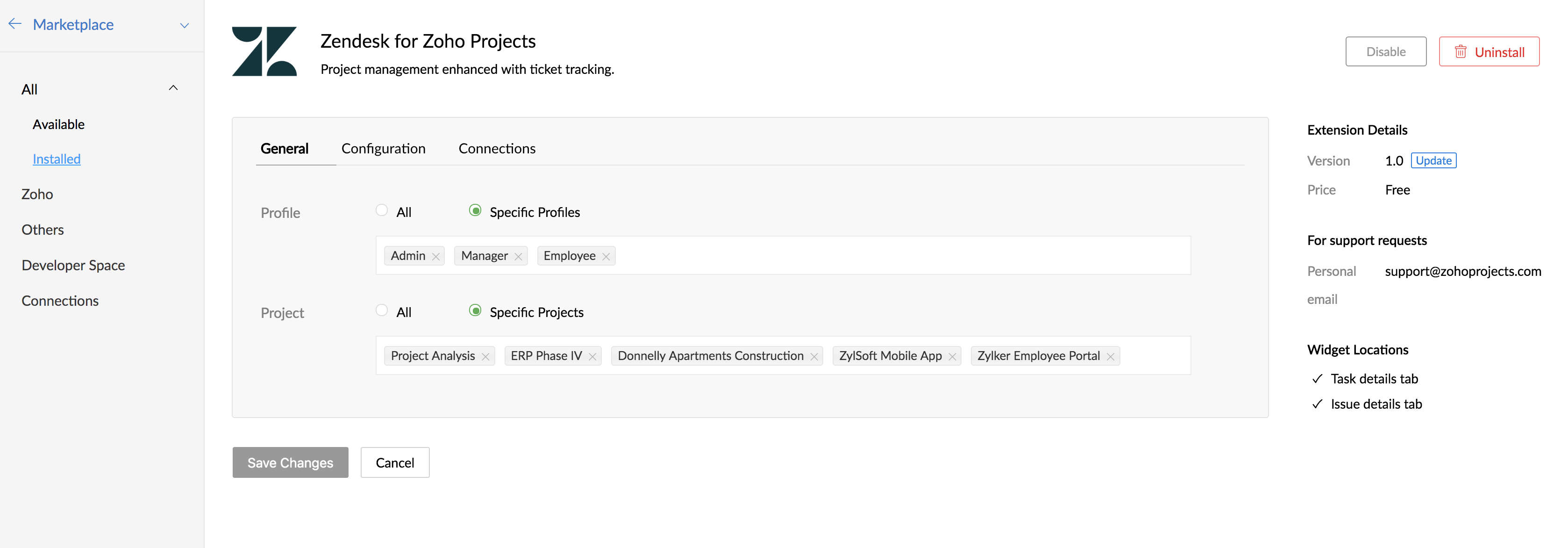Click the Task details tab checkmark
Viewport: 1568px width, 548px height.
[x=1317, y=379]
